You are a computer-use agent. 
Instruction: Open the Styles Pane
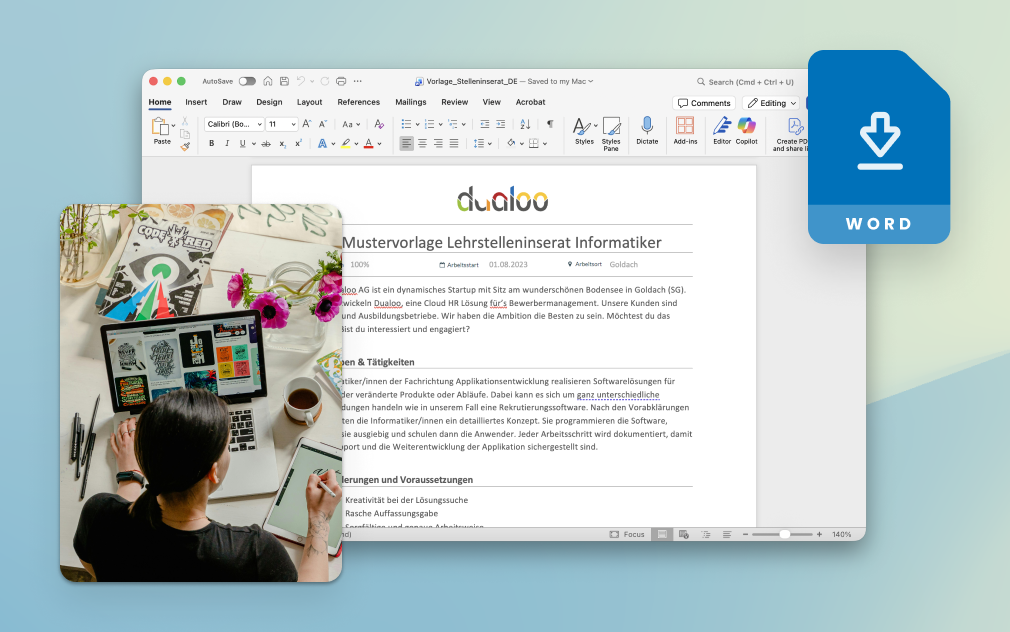[611, 134]
